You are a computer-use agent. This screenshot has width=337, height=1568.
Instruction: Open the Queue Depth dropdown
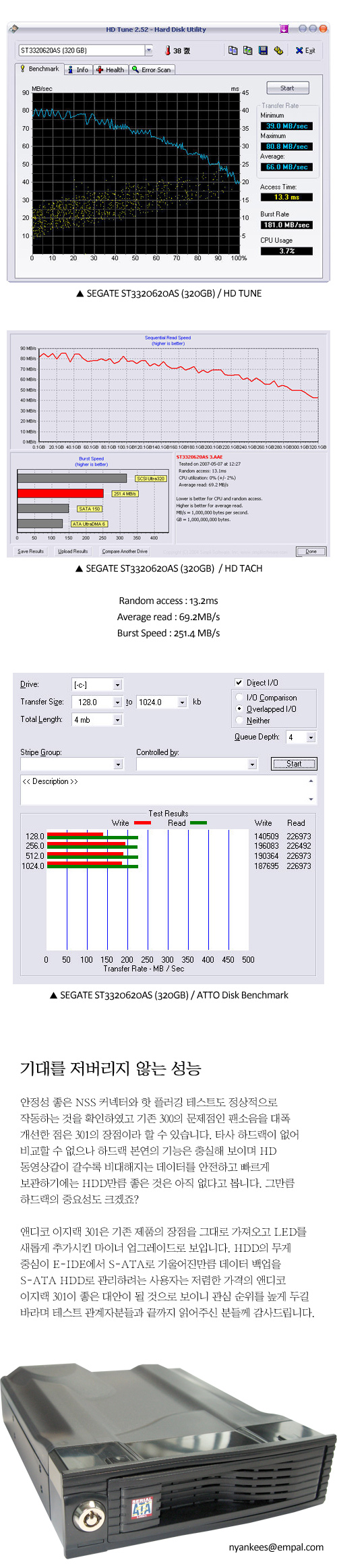[x=311, y=737]
